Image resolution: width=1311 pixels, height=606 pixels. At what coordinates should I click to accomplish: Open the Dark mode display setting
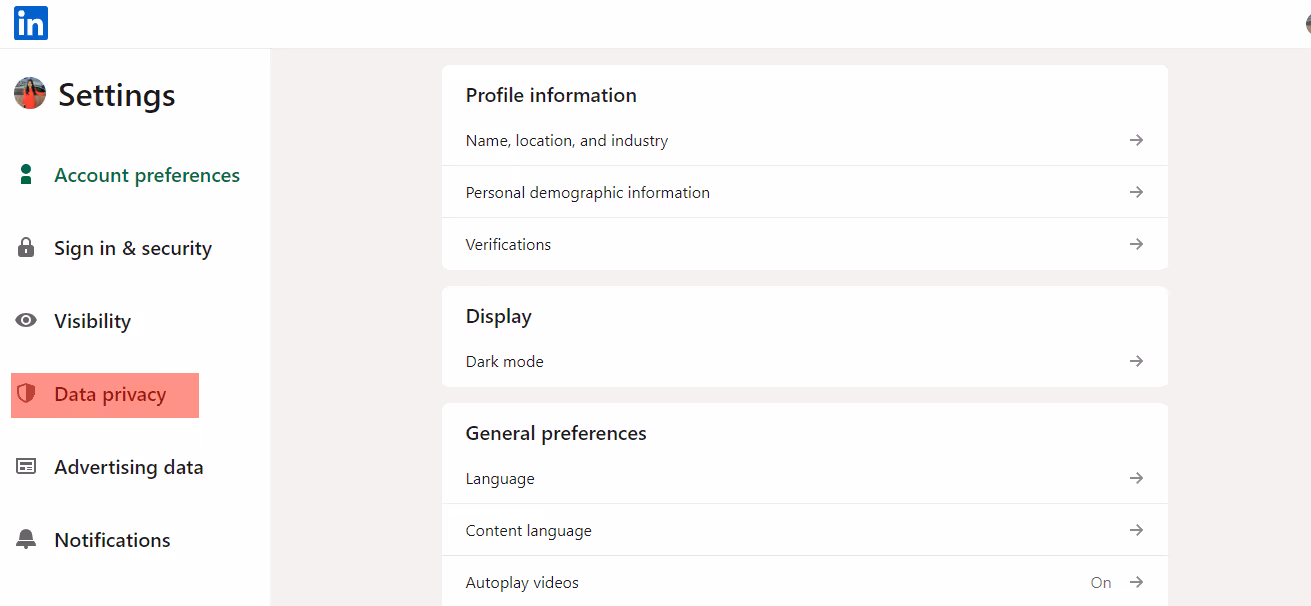tap(504, 361)
